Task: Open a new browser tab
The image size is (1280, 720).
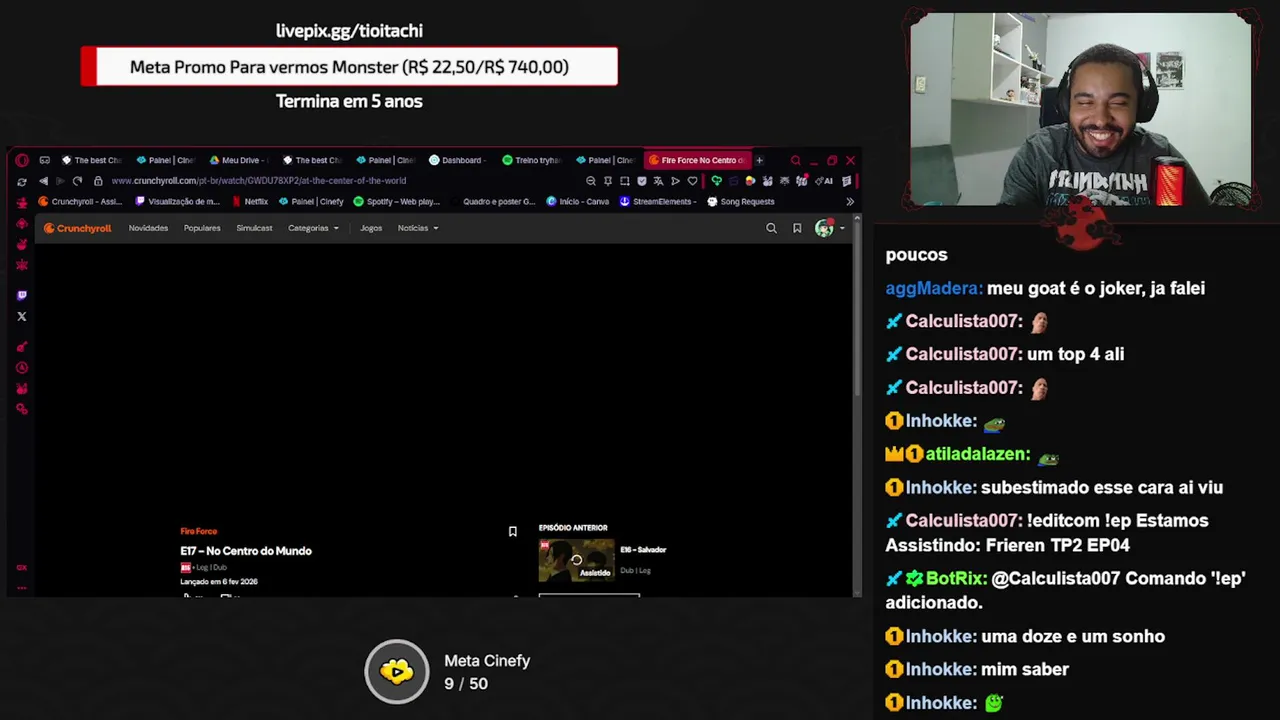Action: pos(759,160)
